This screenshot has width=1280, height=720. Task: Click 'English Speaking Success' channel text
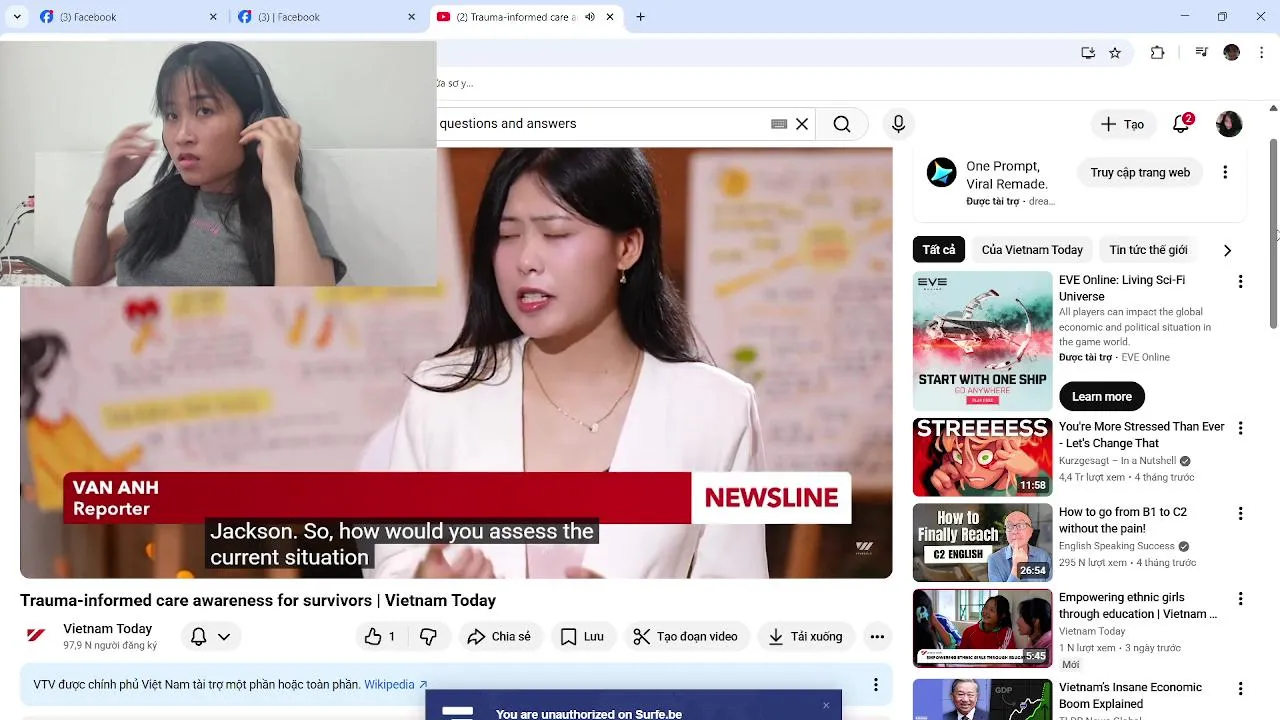tap(1117, 546)
